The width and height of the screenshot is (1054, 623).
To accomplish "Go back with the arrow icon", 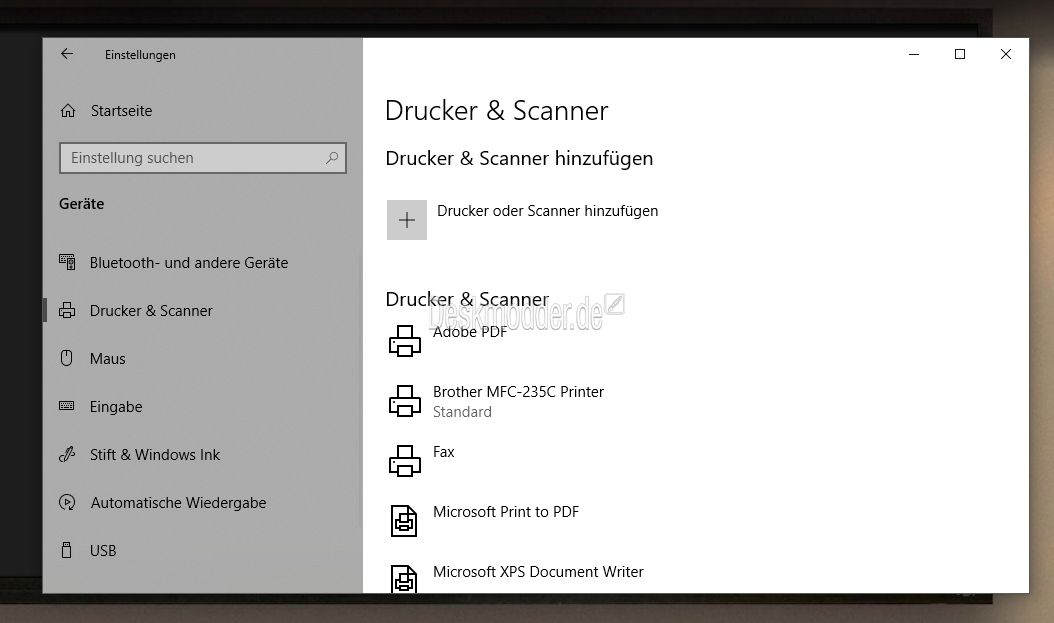I will [x=67, y=54].
